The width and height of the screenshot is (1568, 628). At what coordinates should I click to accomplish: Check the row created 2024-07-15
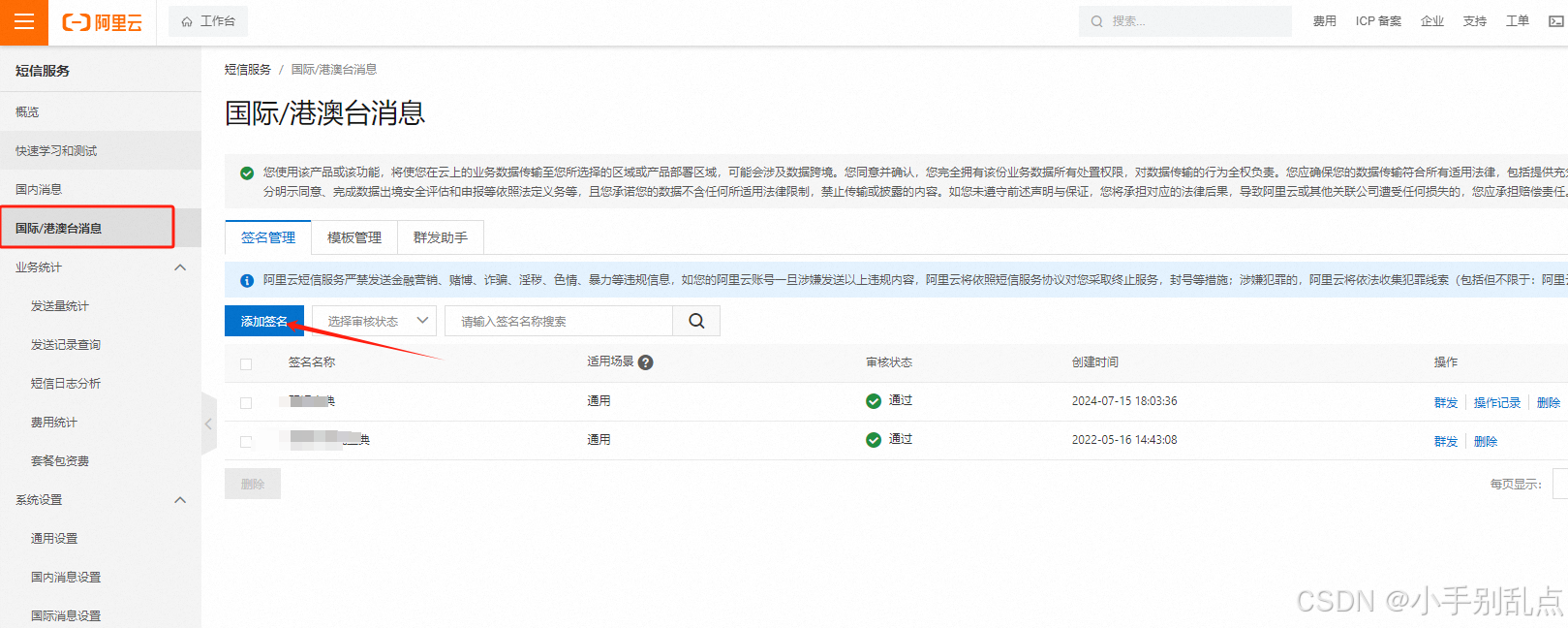coord(246,403)
